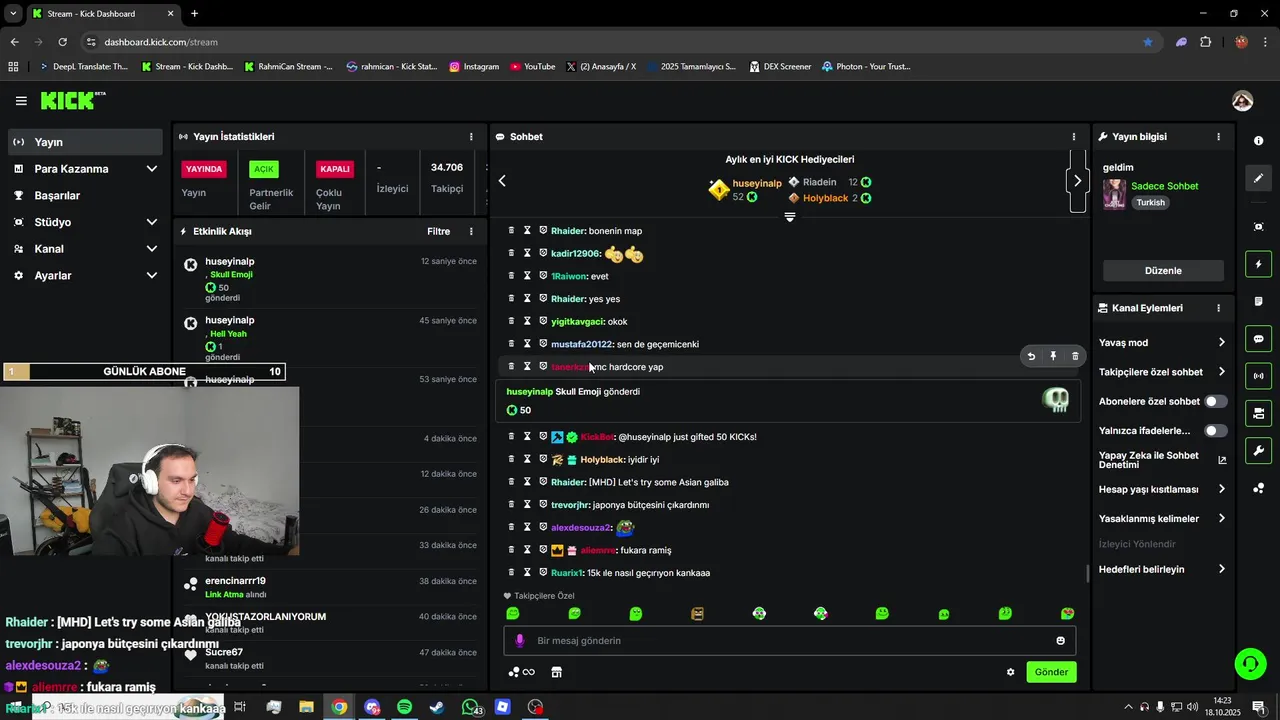This screenshot has height=720, width=1280.
Task: Click the pencil edit icon in right sidebar
Action: (x=1259, y=178)
